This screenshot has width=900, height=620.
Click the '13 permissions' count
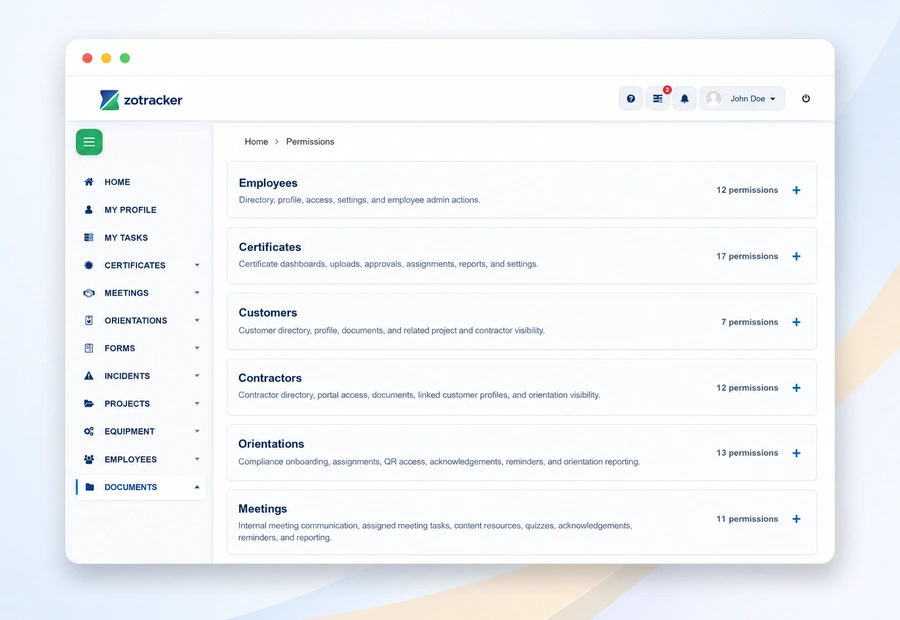click(x=747, y=453)
